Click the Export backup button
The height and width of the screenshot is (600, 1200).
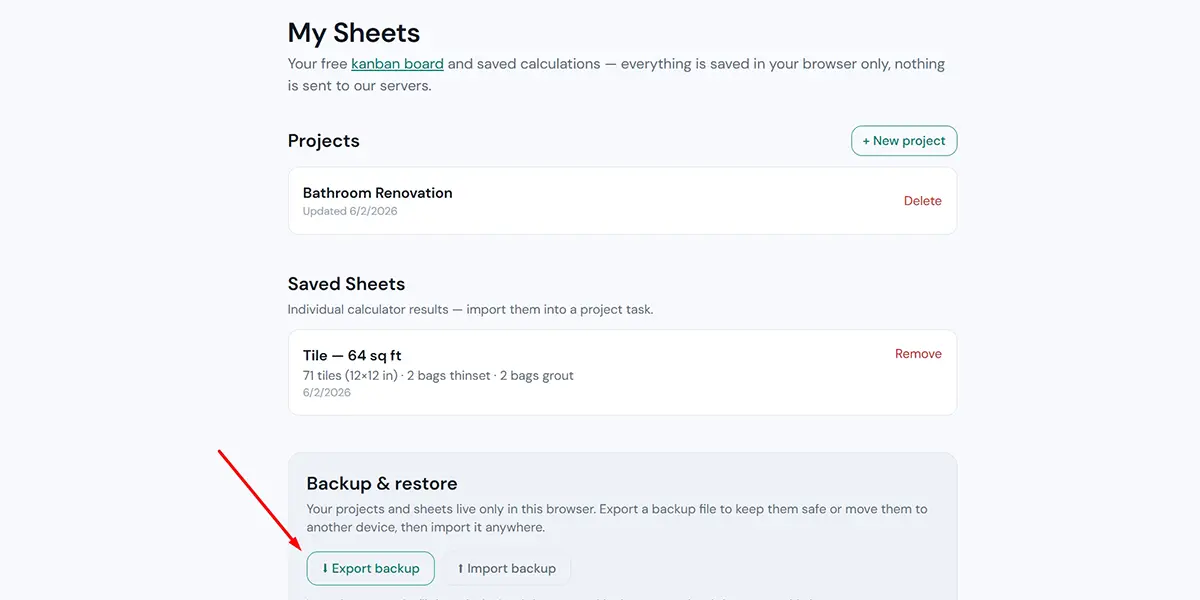tap(371, 569)
